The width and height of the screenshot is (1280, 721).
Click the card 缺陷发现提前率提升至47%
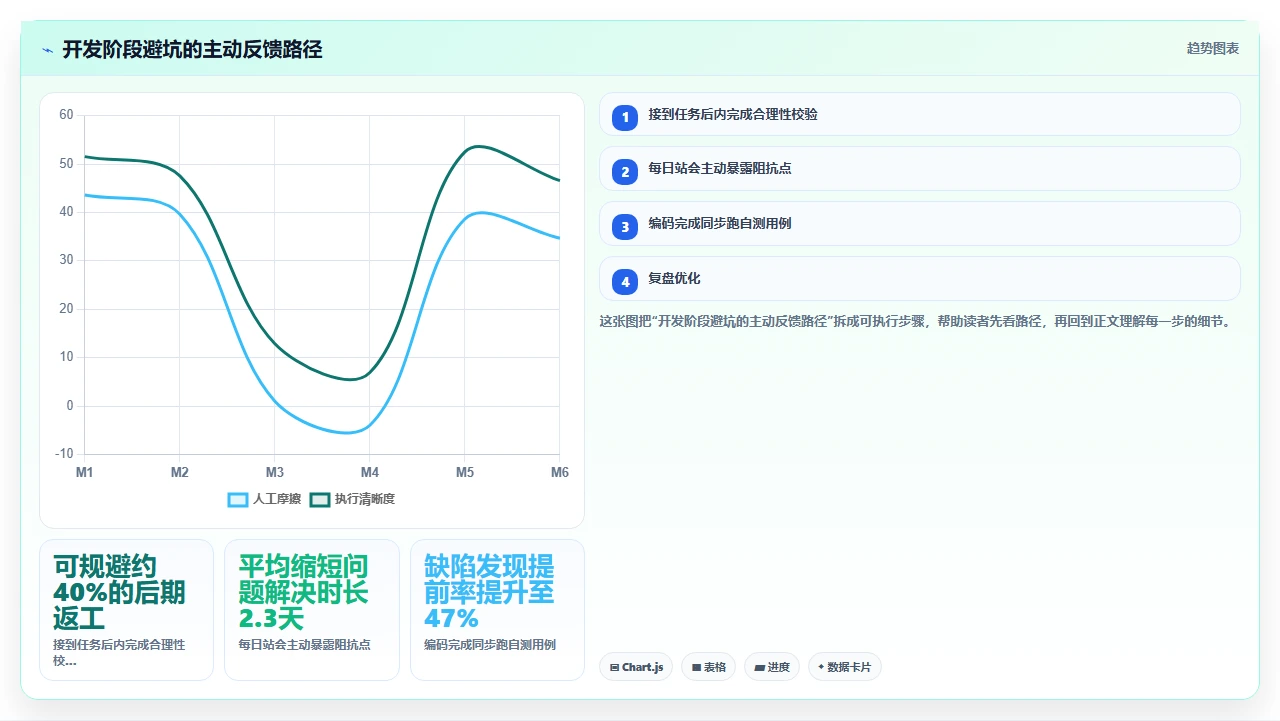click(x=498, y=610)
